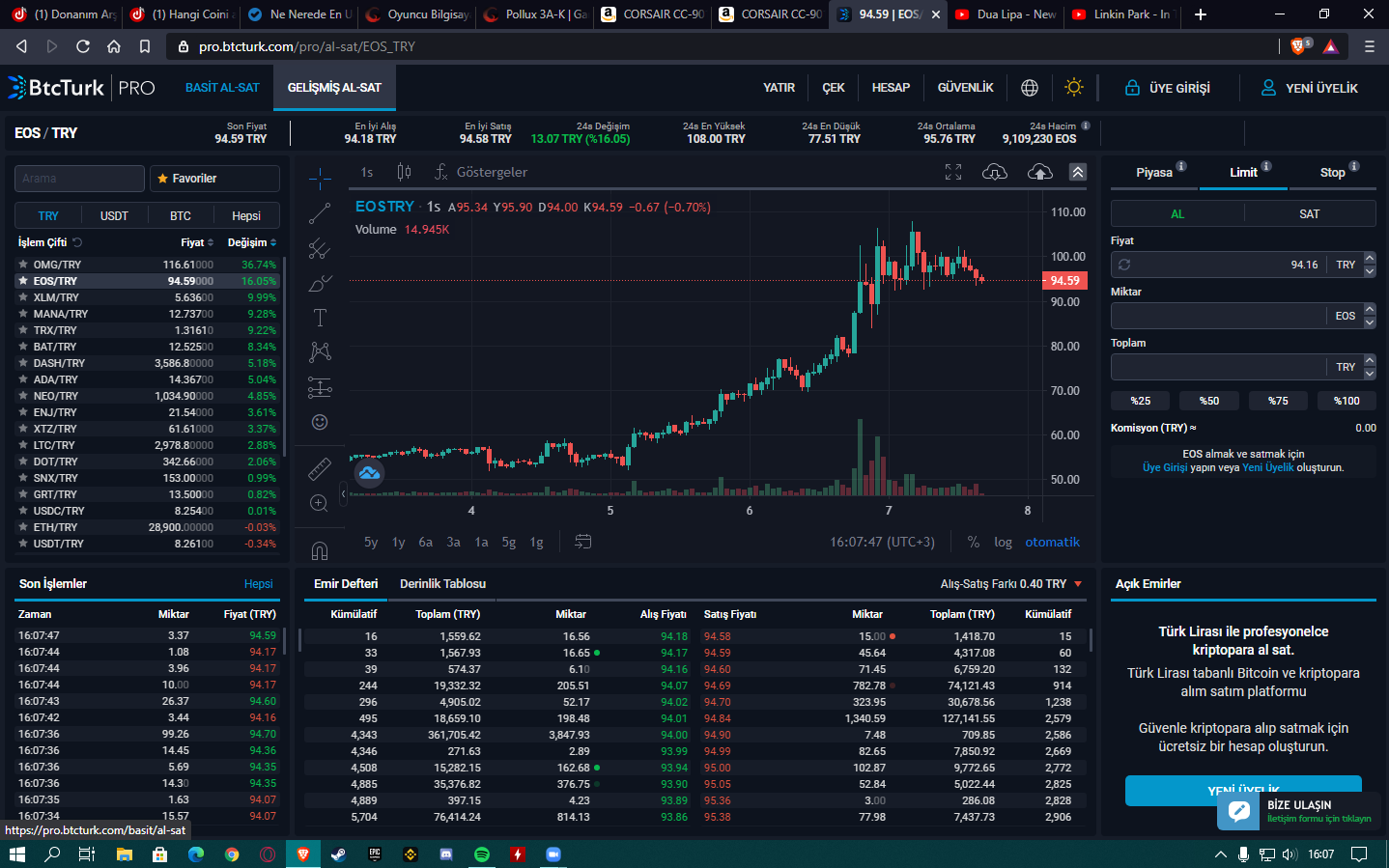Open the emoji icons tool
The width and height of the screenshot is (1389, 868).
pos(320,422)
